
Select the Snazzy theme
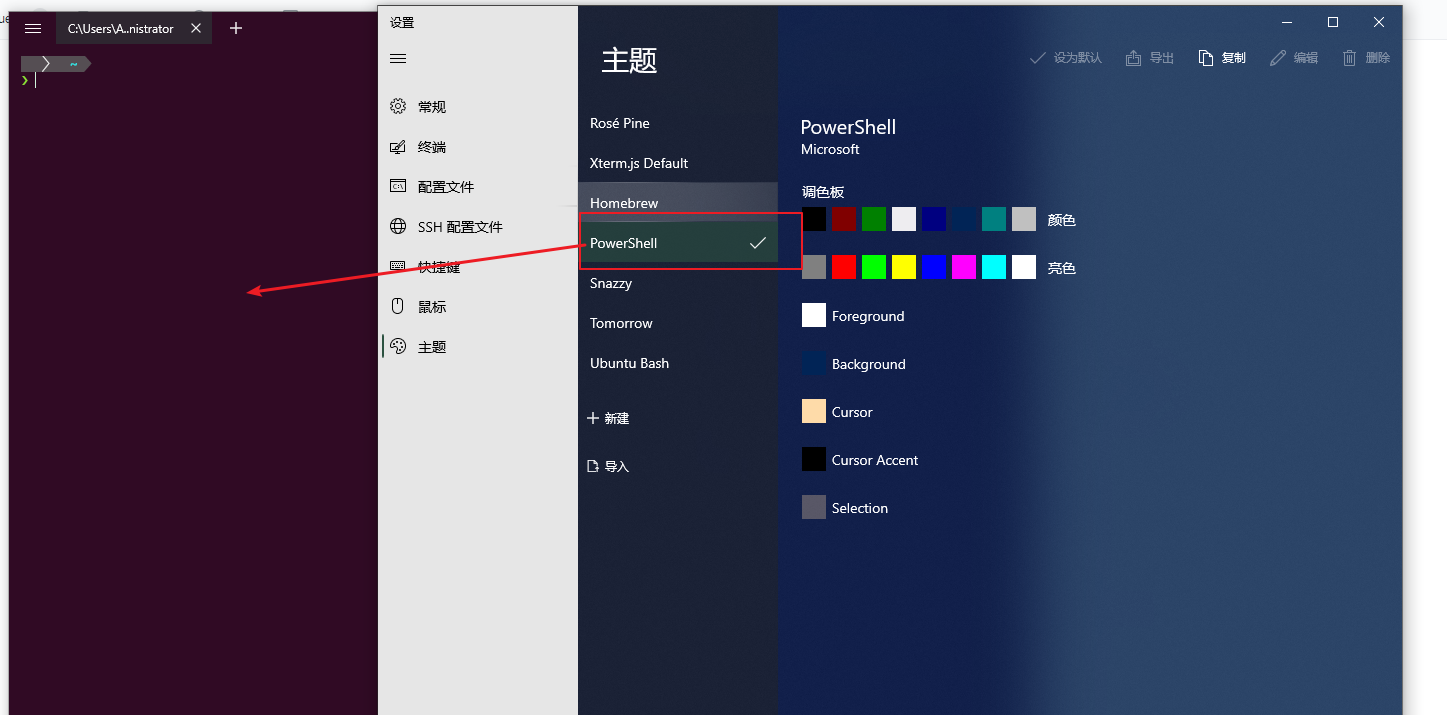pos(678,283)
